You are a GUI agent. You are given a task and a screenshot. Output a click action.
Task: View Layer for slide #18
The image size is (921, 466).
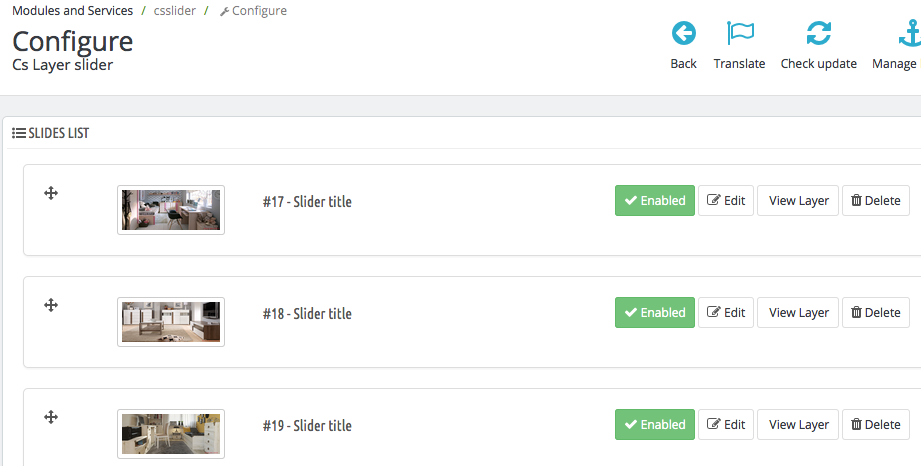click(x=798, y=312)
